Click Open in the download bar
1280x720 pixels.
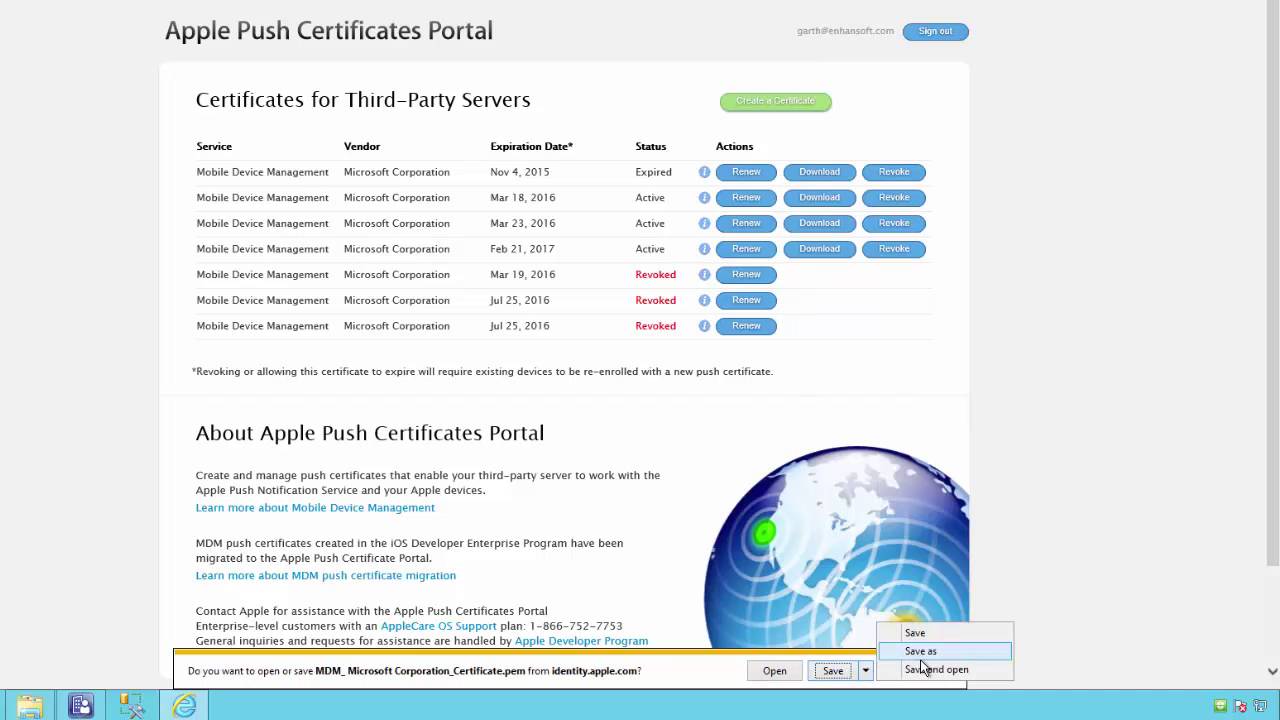coord(774,671)
